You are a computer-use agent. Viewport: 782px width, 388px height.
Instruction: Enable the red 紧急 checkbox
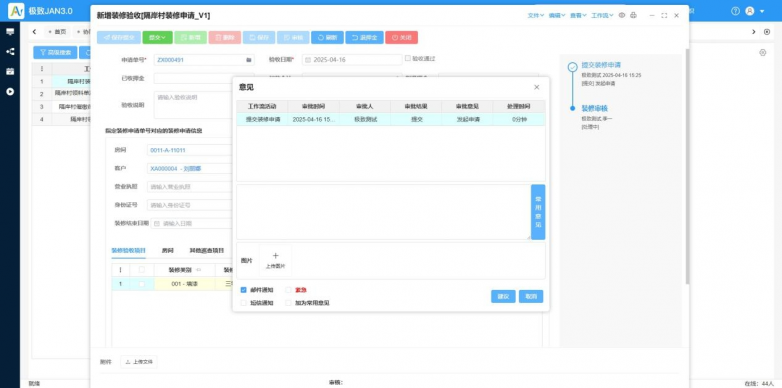pyautogui.click(x=288, y=290)
